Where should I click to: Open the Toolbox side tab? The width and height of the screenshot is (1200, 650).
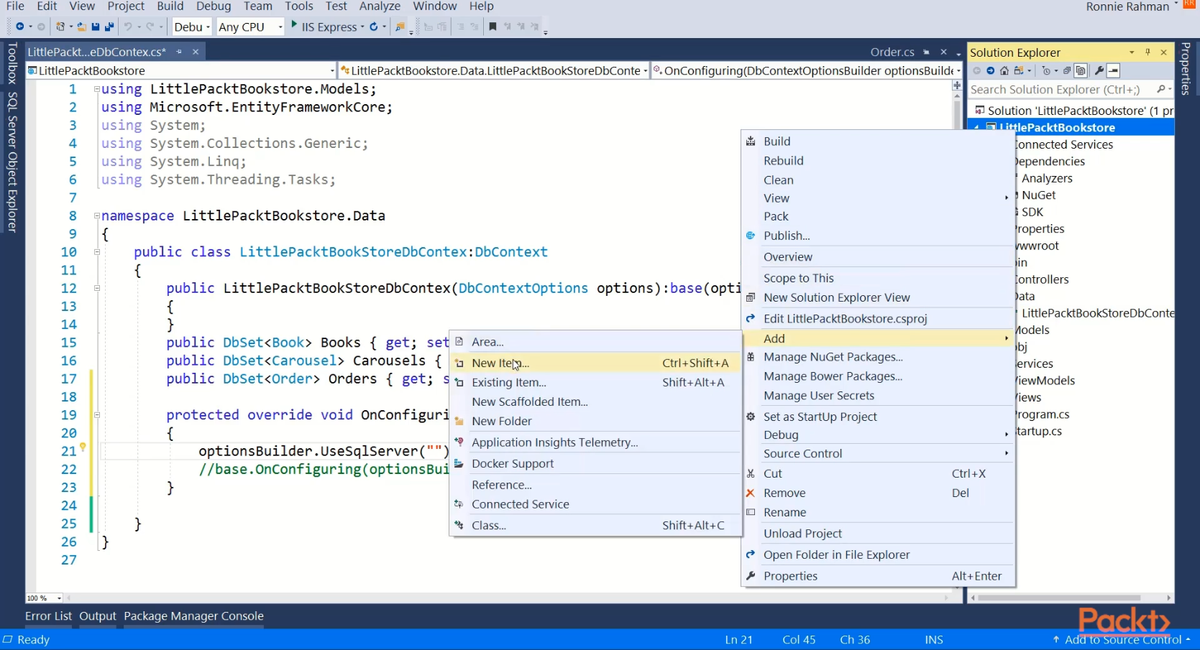click(x=12, y=65)
